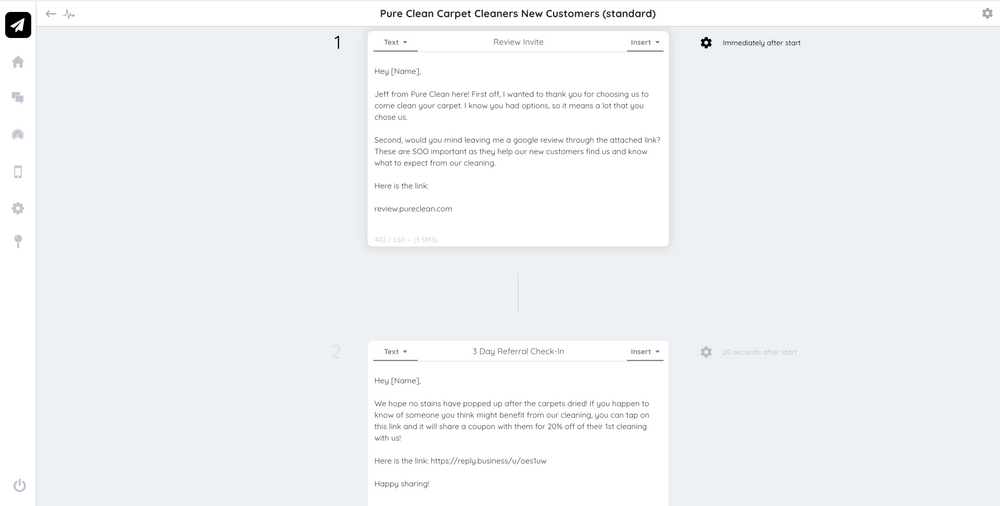Image resolution: width=1000 pixels, height=506 pixels.
Task: Click the mobile phone icon in sidebar
Action: (18, 171)
